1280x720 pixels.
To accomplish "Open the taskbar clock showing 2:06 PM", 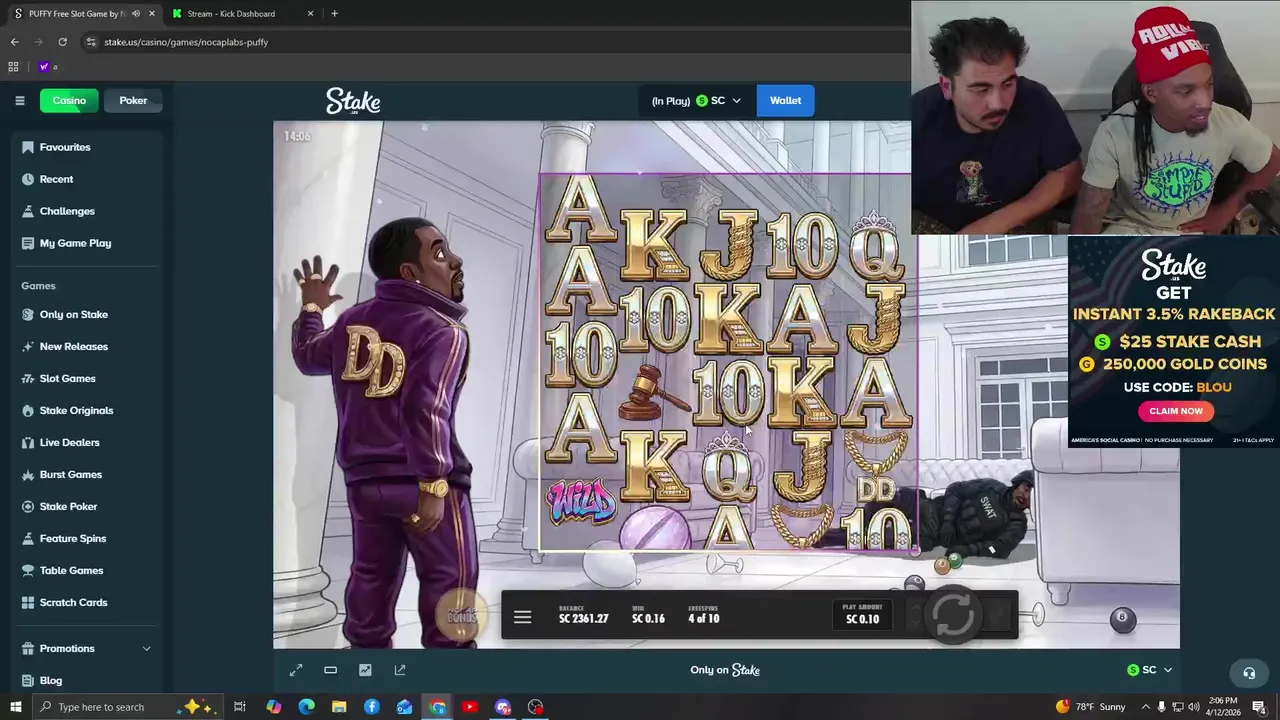I will [x=1222, y=707].
